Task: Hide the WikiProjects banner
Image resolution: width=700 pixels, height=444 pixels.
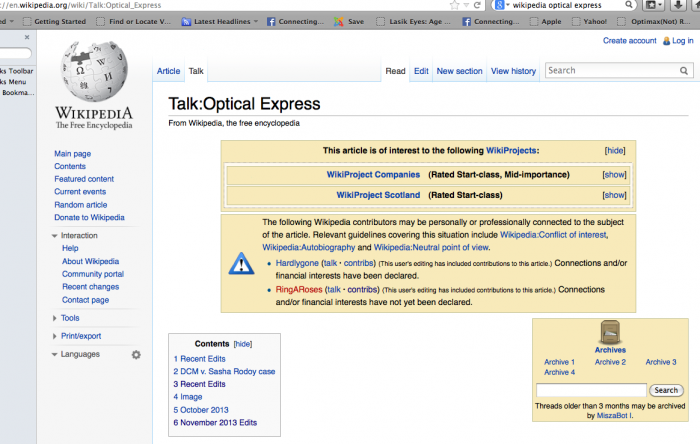Action: pyautogui.click(x=615, y=151)
